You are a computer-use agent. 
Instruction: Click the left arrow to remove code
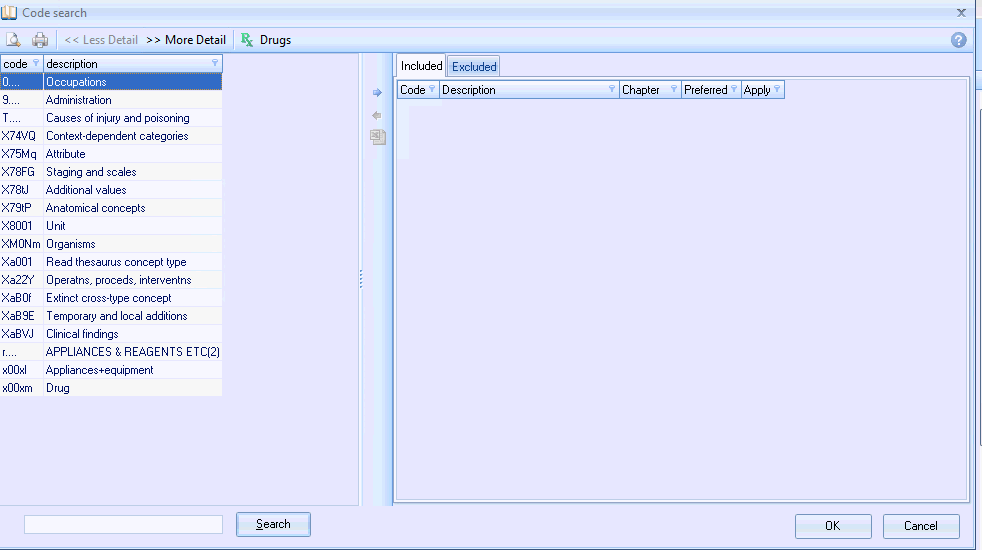point(377,115)
